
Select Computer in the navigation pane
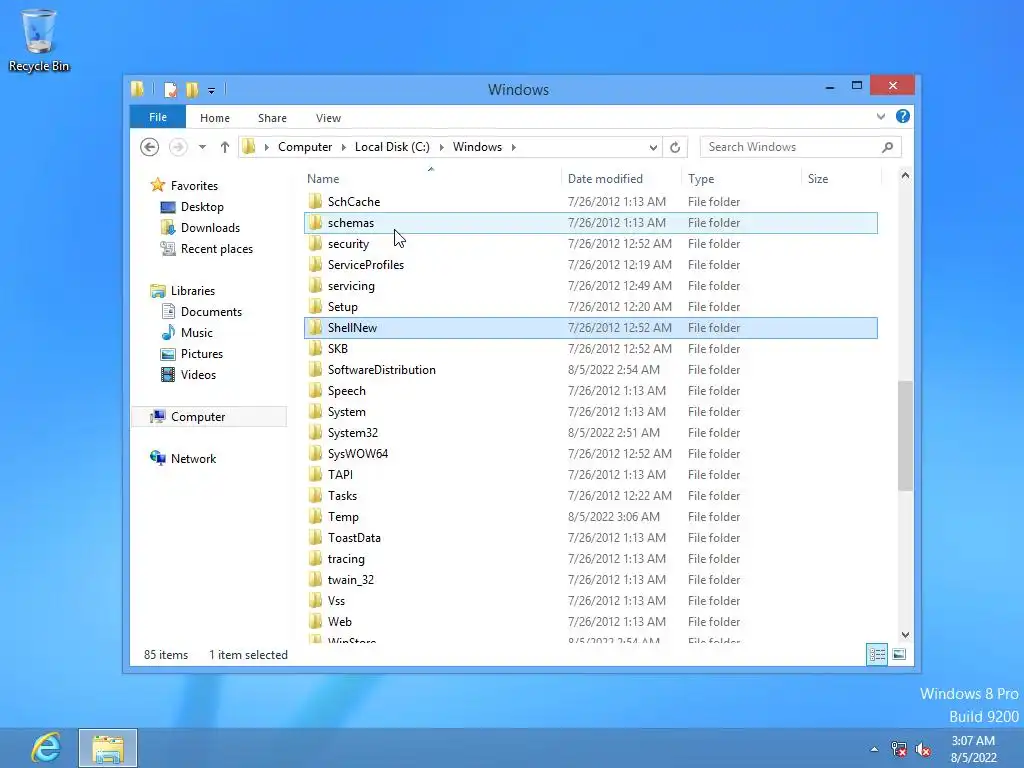(x=198, y=417)
